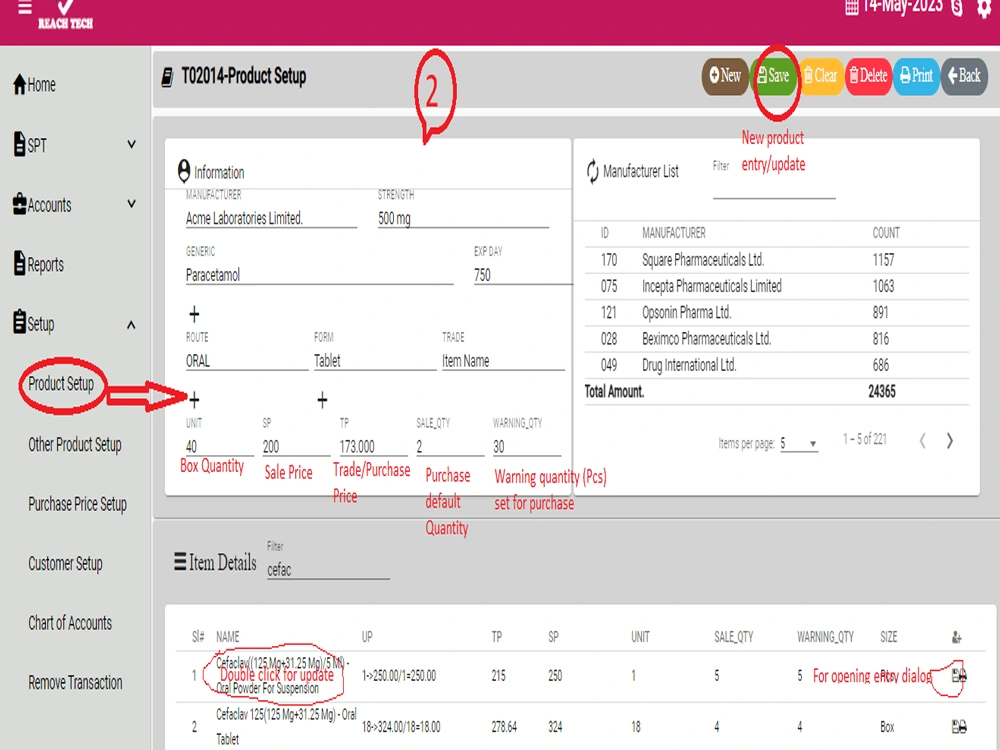Click the Save button
1000x750 pixels.
(774, 76)
